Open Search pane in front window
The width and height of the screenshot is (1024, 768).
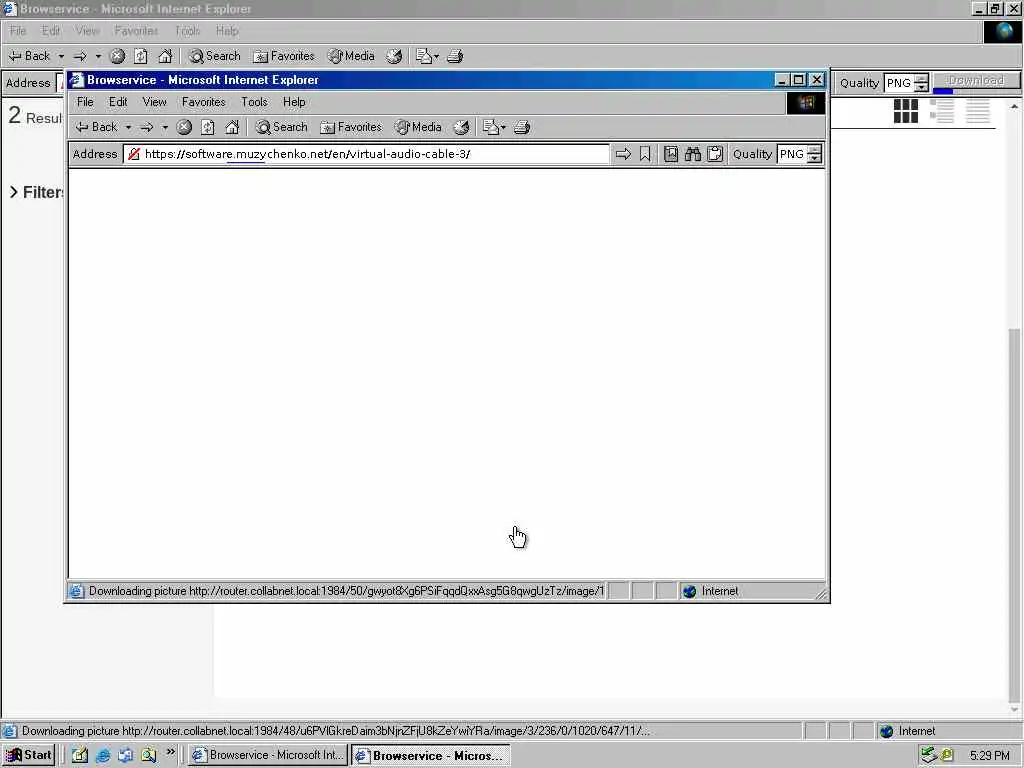point(281,127)
